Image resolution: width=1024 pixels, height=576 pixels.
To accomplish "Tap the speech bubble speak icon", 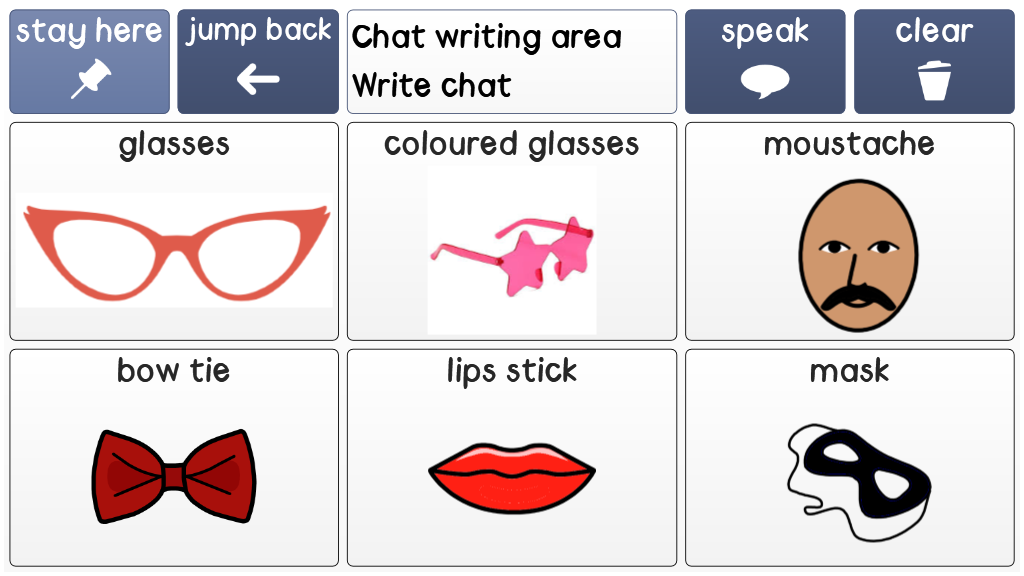I will [x=765, y=81].
